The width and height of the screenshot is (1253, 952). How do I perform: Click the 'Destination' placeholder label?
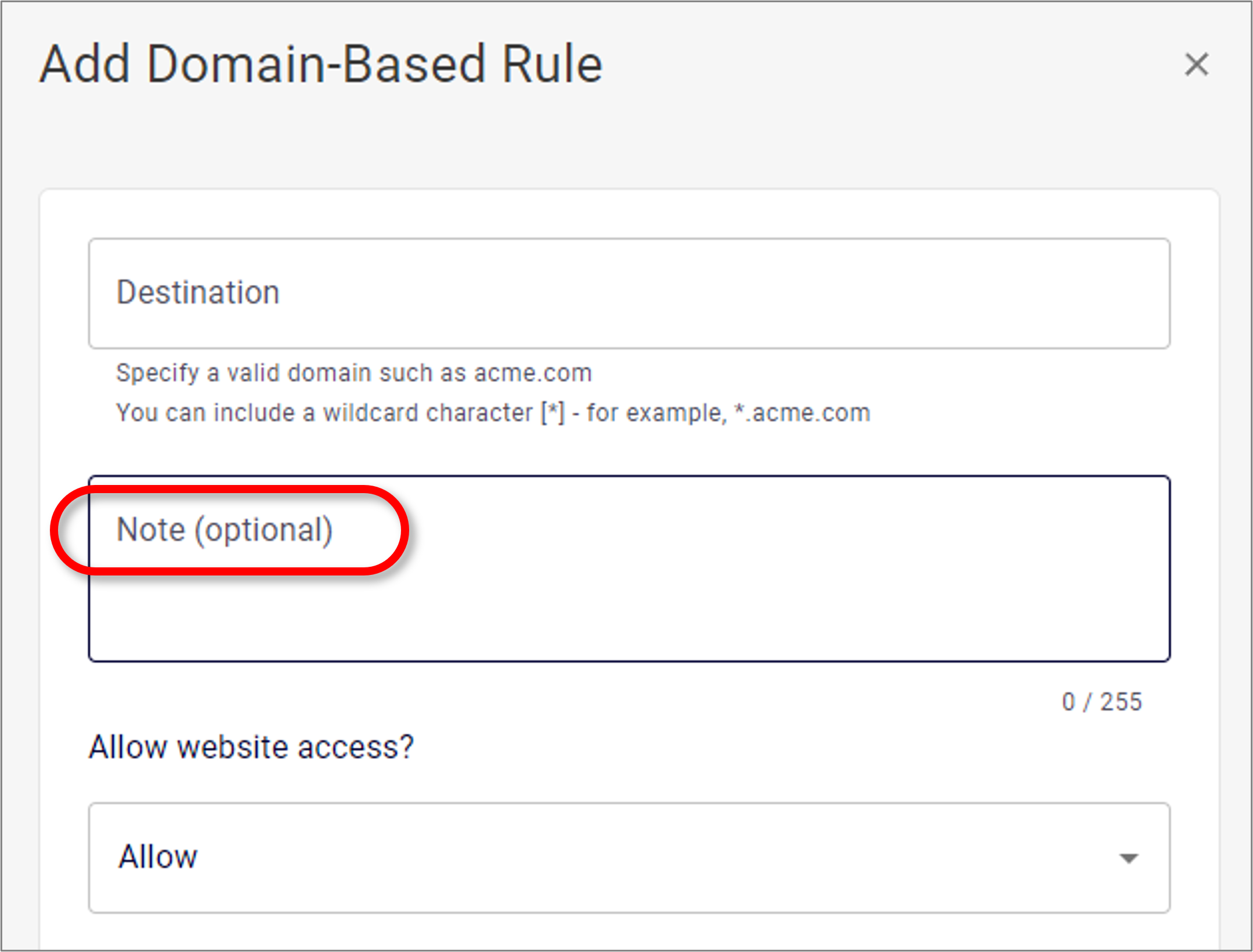click(198, 292)
